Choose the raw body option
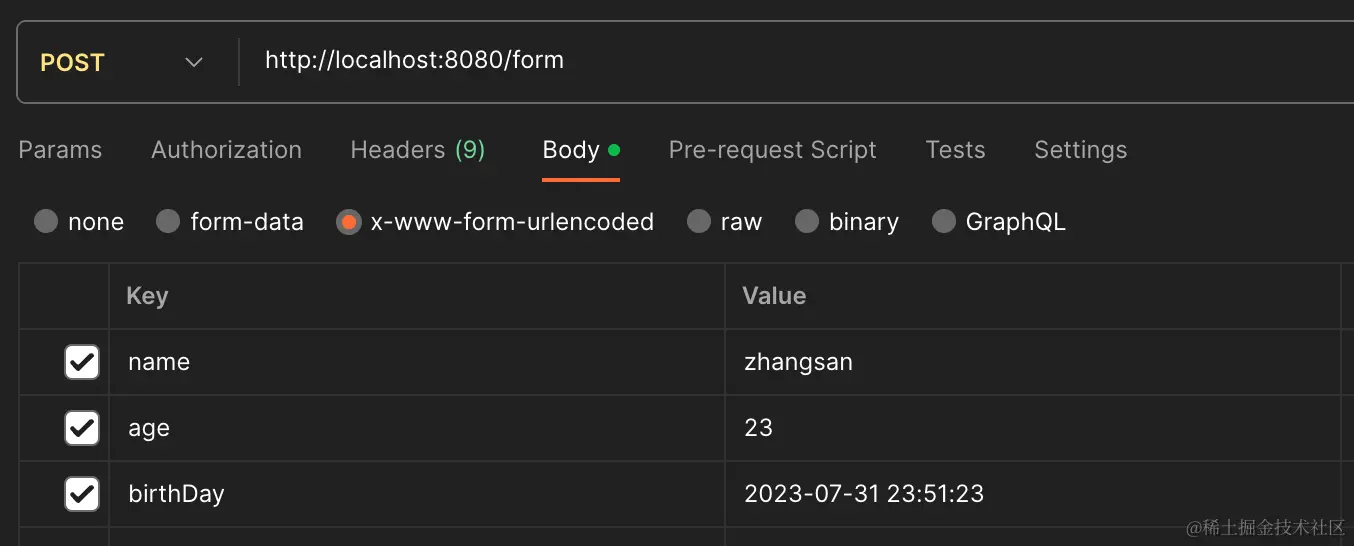This screenshot has height=546, width=1354. tap(699, 221)
